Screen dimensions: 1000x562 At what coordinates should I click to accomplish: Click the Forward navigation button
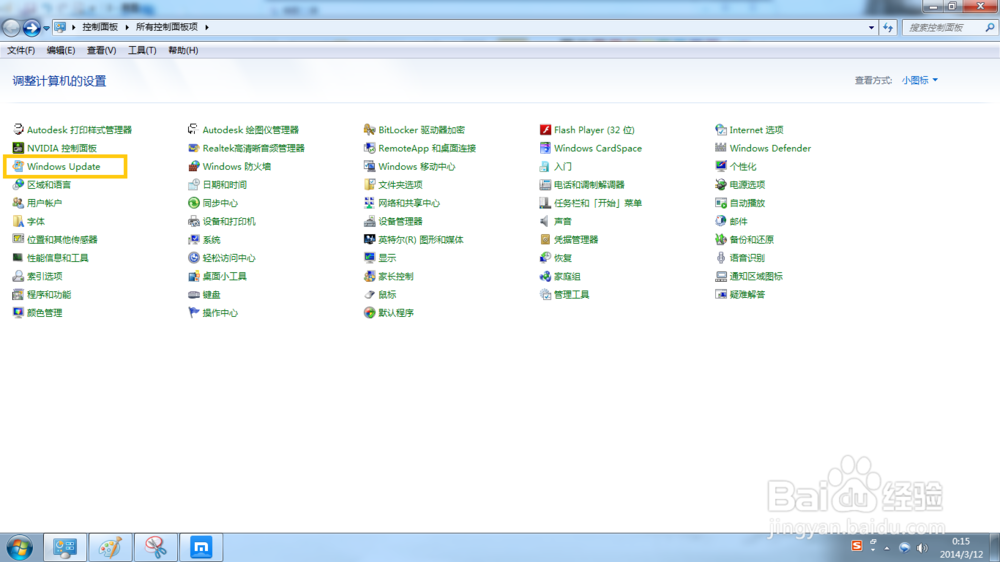click(31, 27)
